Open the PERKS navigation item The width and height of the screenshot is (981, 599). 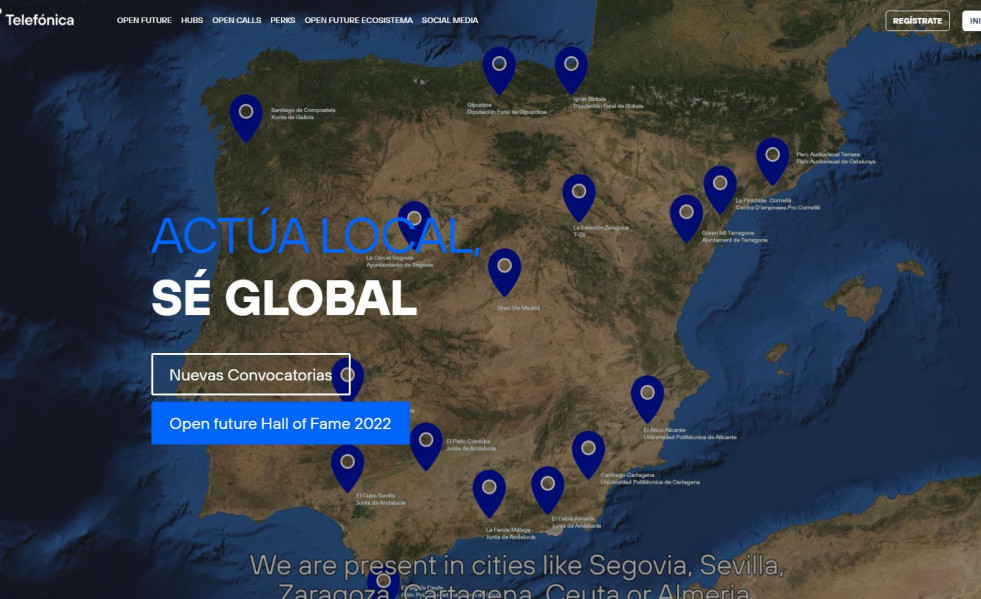click(283, 20)
